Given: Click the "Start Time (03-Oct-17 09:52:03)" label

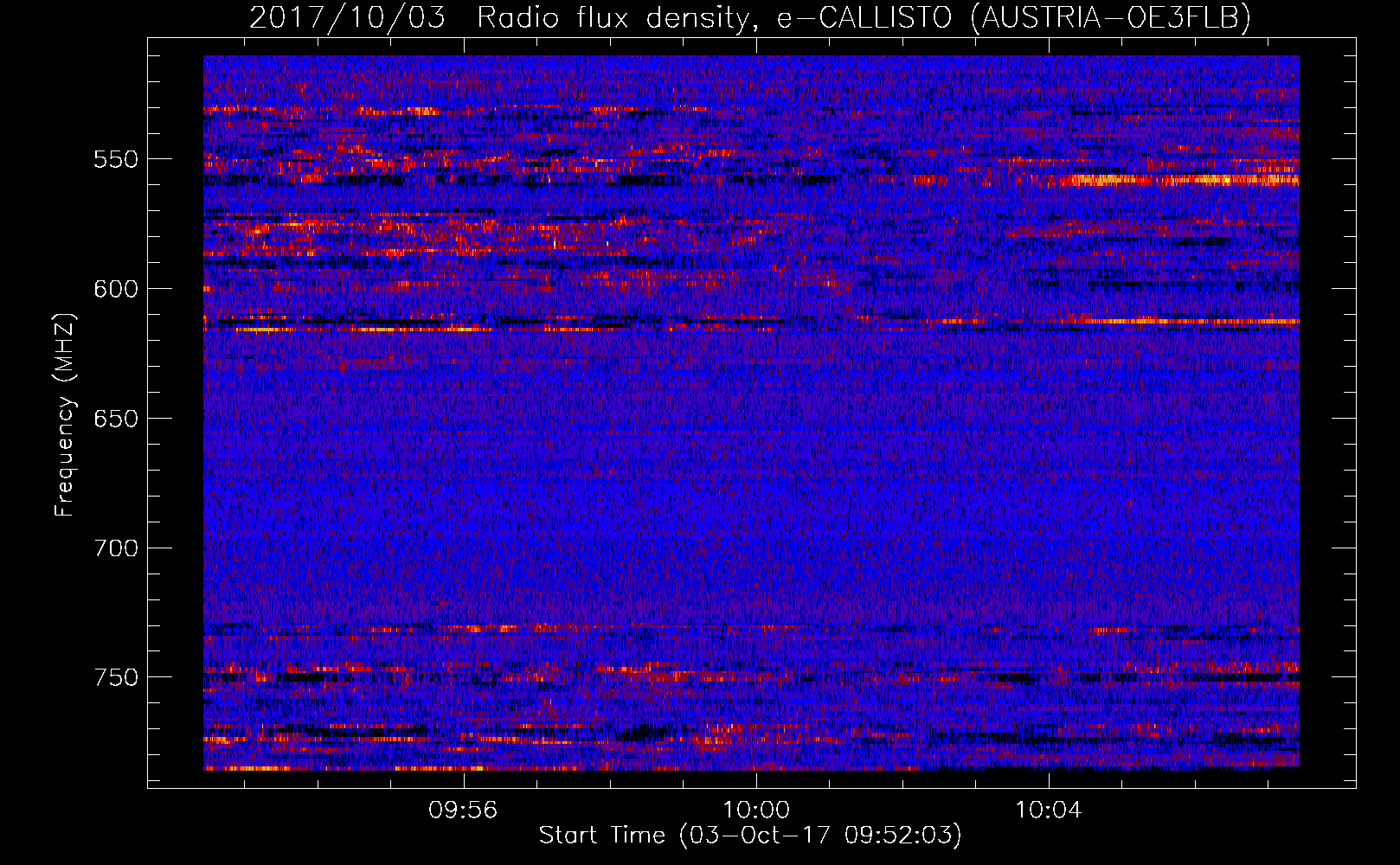Looking at the screenshot, I should (x=750, y=835).
